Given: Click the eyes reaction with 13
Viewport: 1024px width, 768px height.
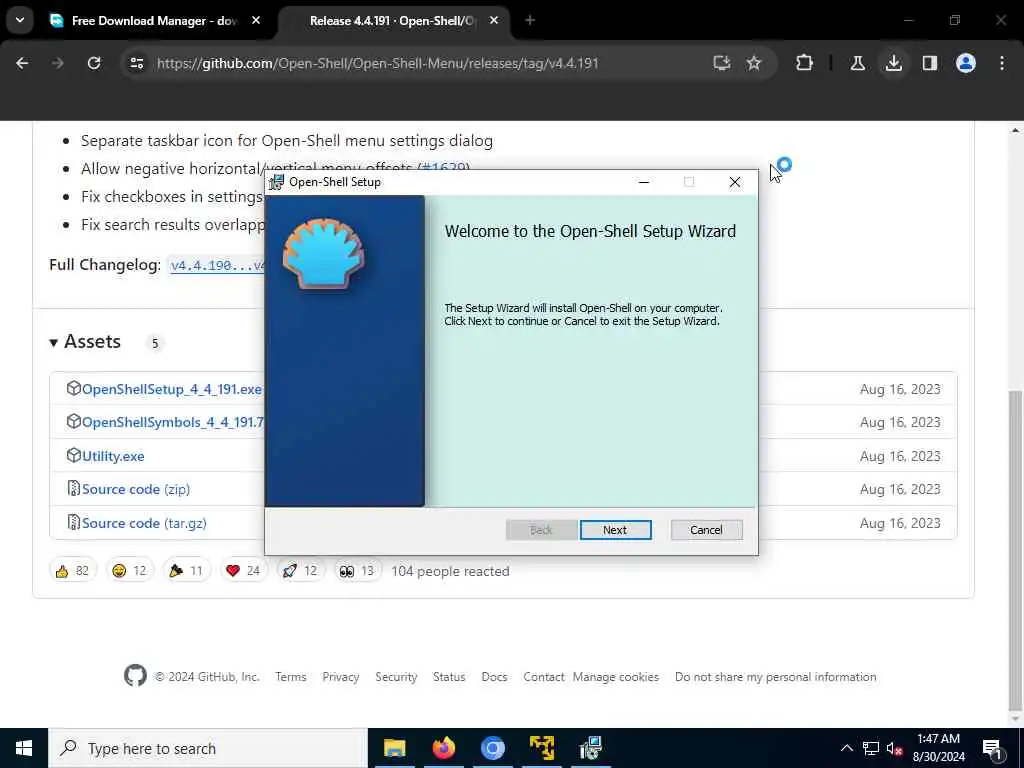Looking at the screenshot, I should pos(357,571).
